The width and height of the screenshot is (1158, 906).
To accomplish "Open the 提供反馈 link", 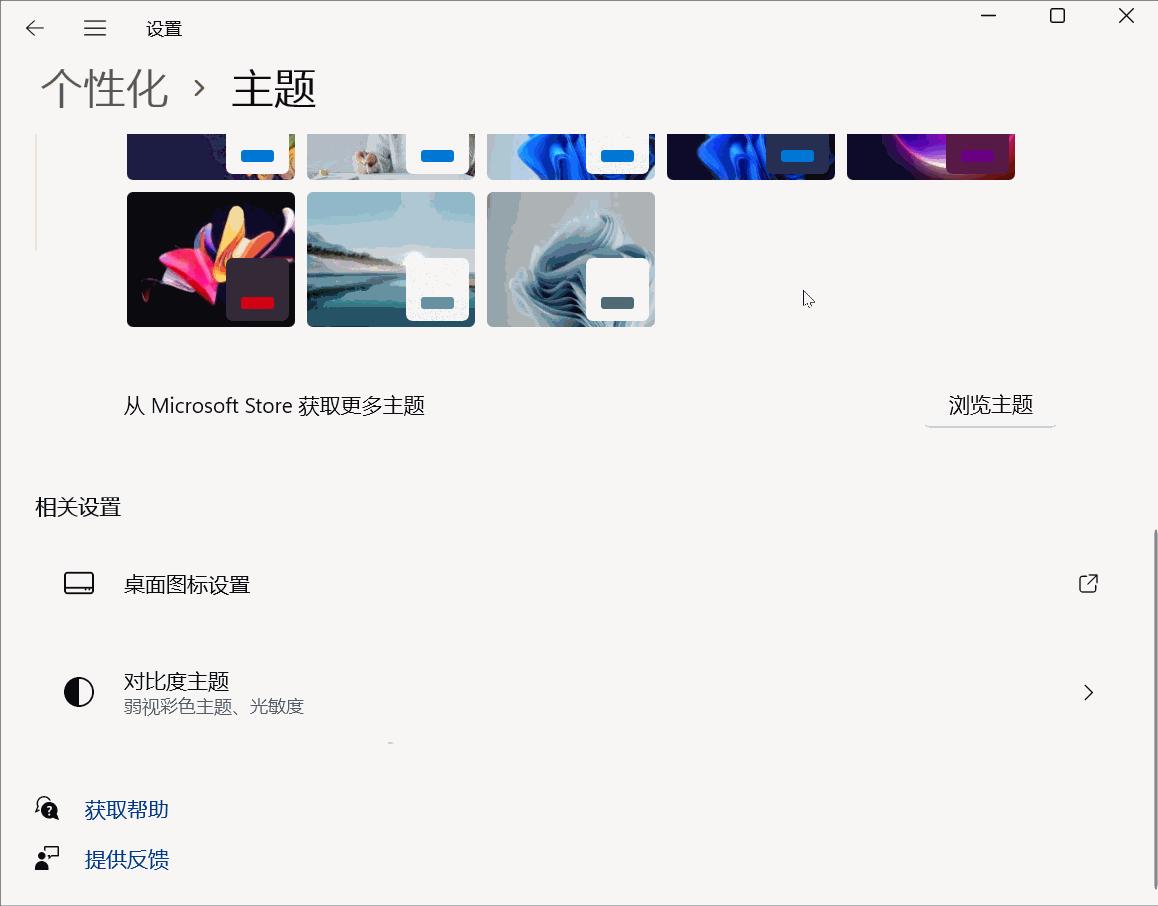I will [x=127, y=859].
